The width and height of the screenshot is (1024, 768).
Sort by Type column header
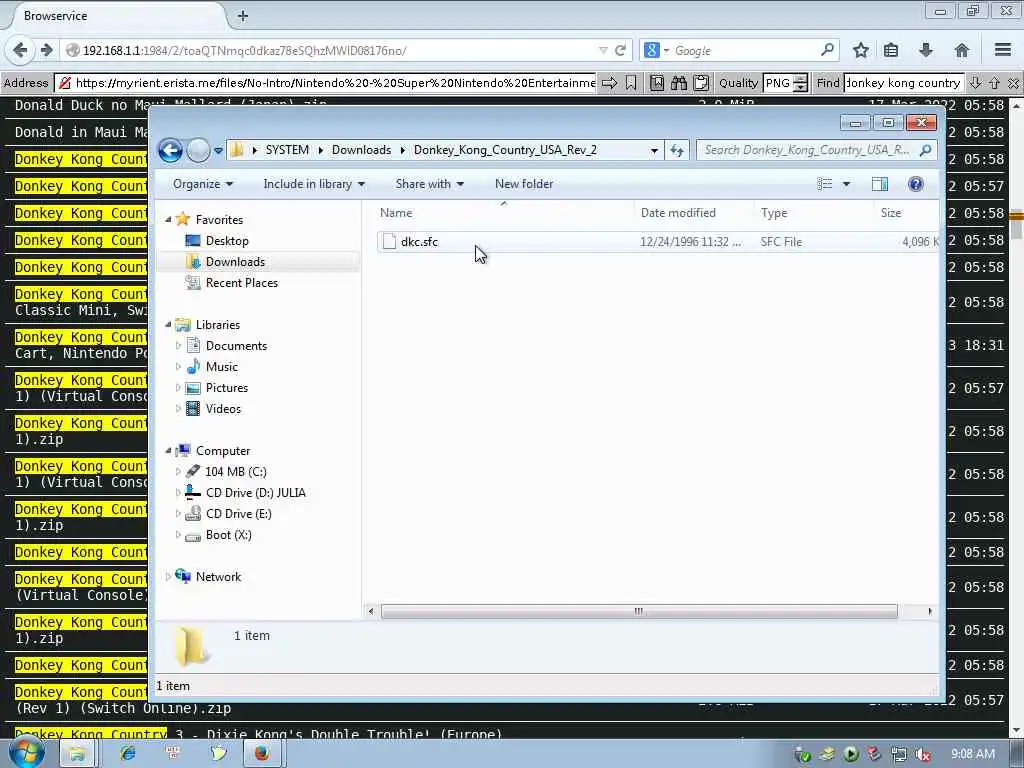[814, 213]
